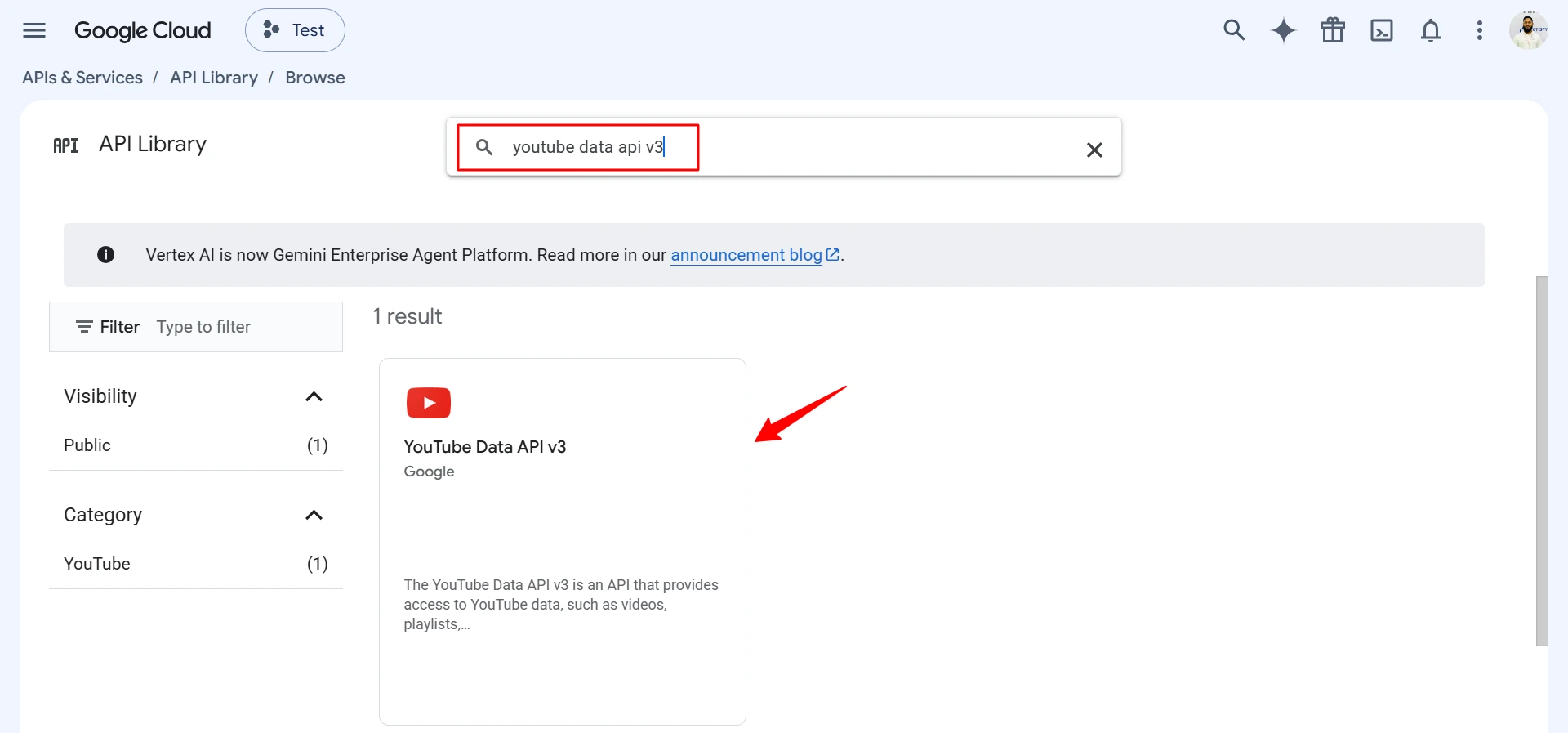Open the three-dot settings and utilities menu
The height and width of the screenshot is (733, 1568).
click(x=1480, y=30)
